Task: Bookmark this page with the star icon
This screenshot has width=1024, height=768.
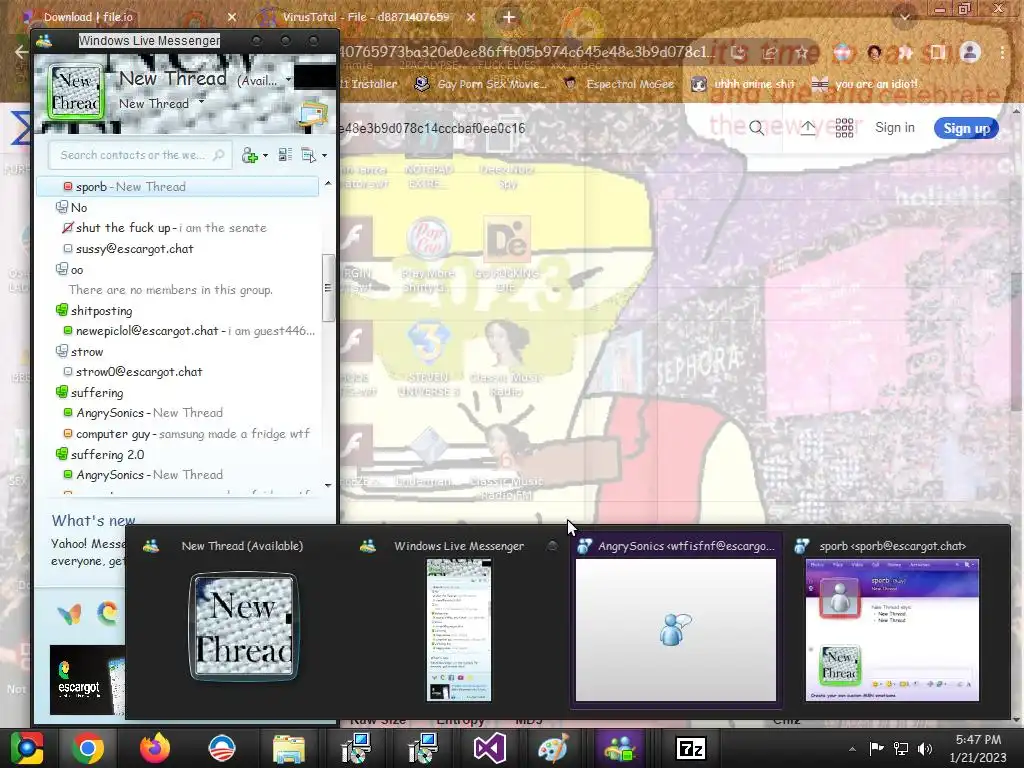Action: [802, 52]
